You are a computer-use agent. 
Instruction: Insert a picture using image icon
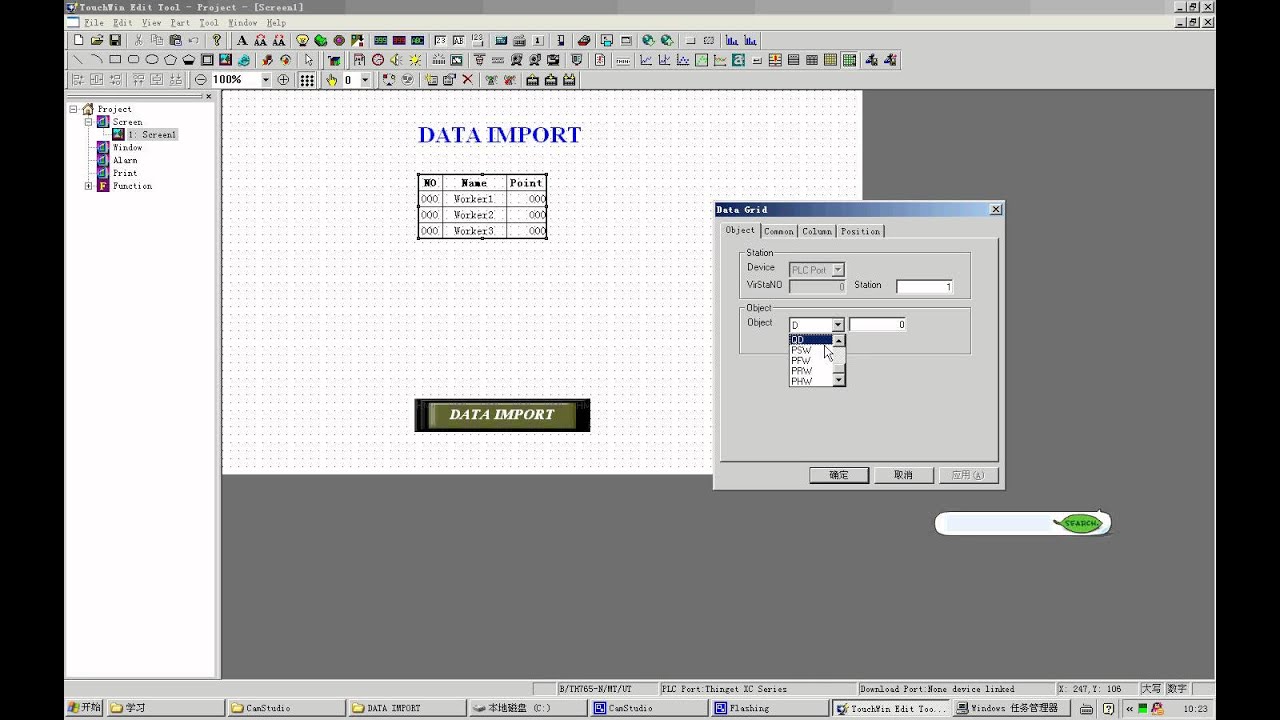point(225,60)
